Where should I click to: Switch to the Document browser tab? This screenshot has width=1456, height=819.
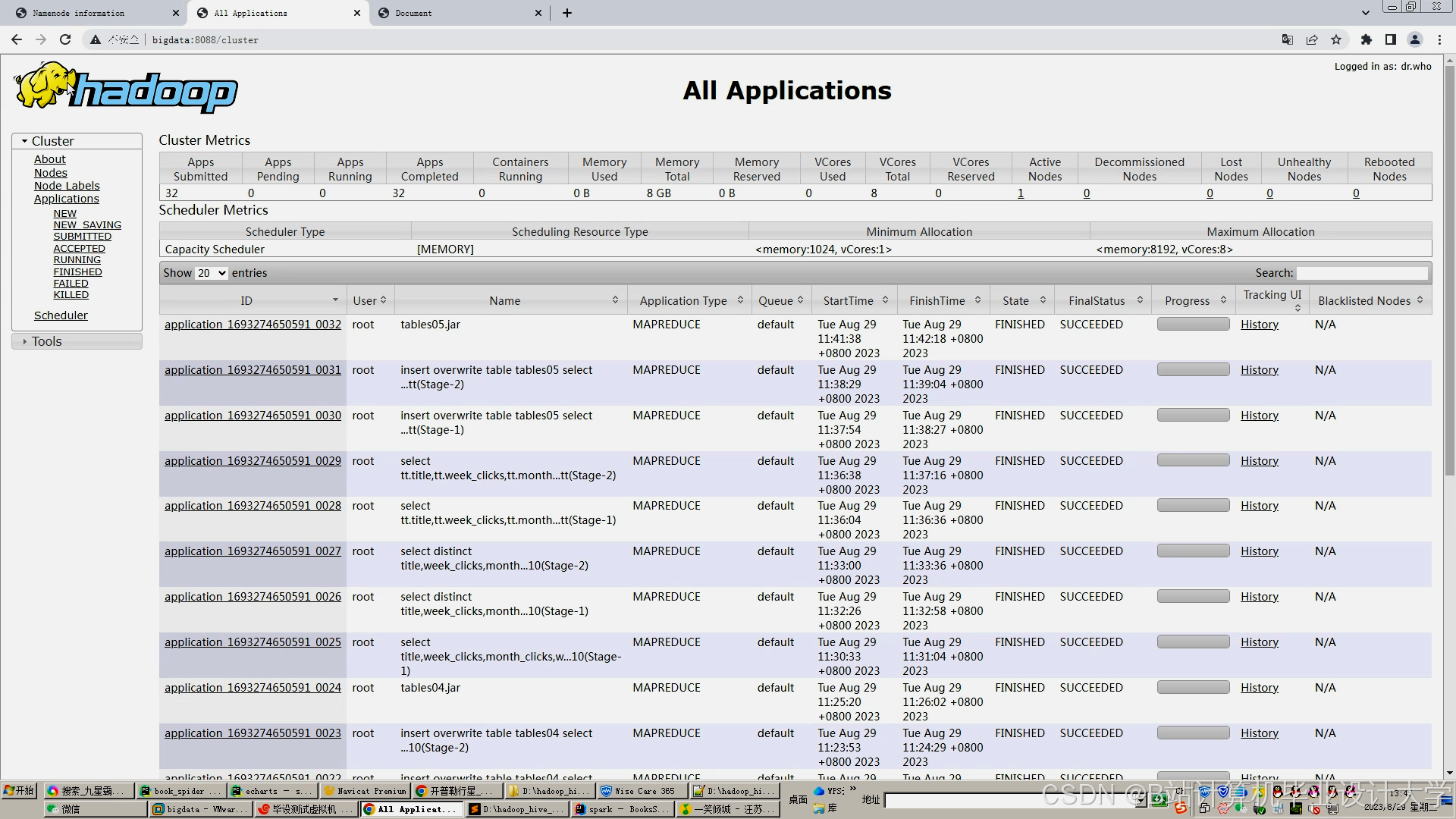pyautogui.click(x=413, y=13)
